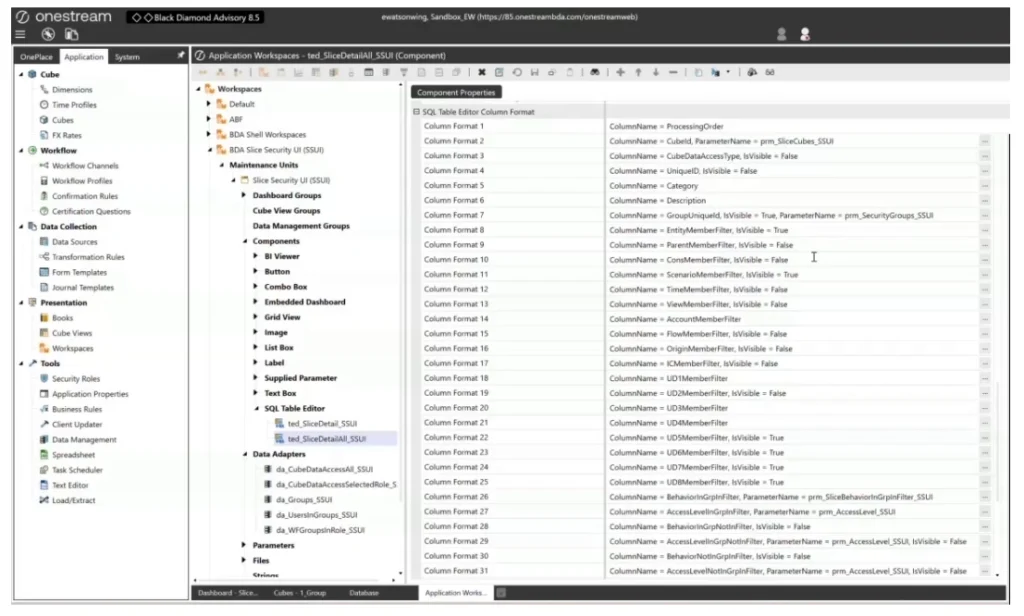
Task: Click the Component Properties tab button
Action: 456,93
